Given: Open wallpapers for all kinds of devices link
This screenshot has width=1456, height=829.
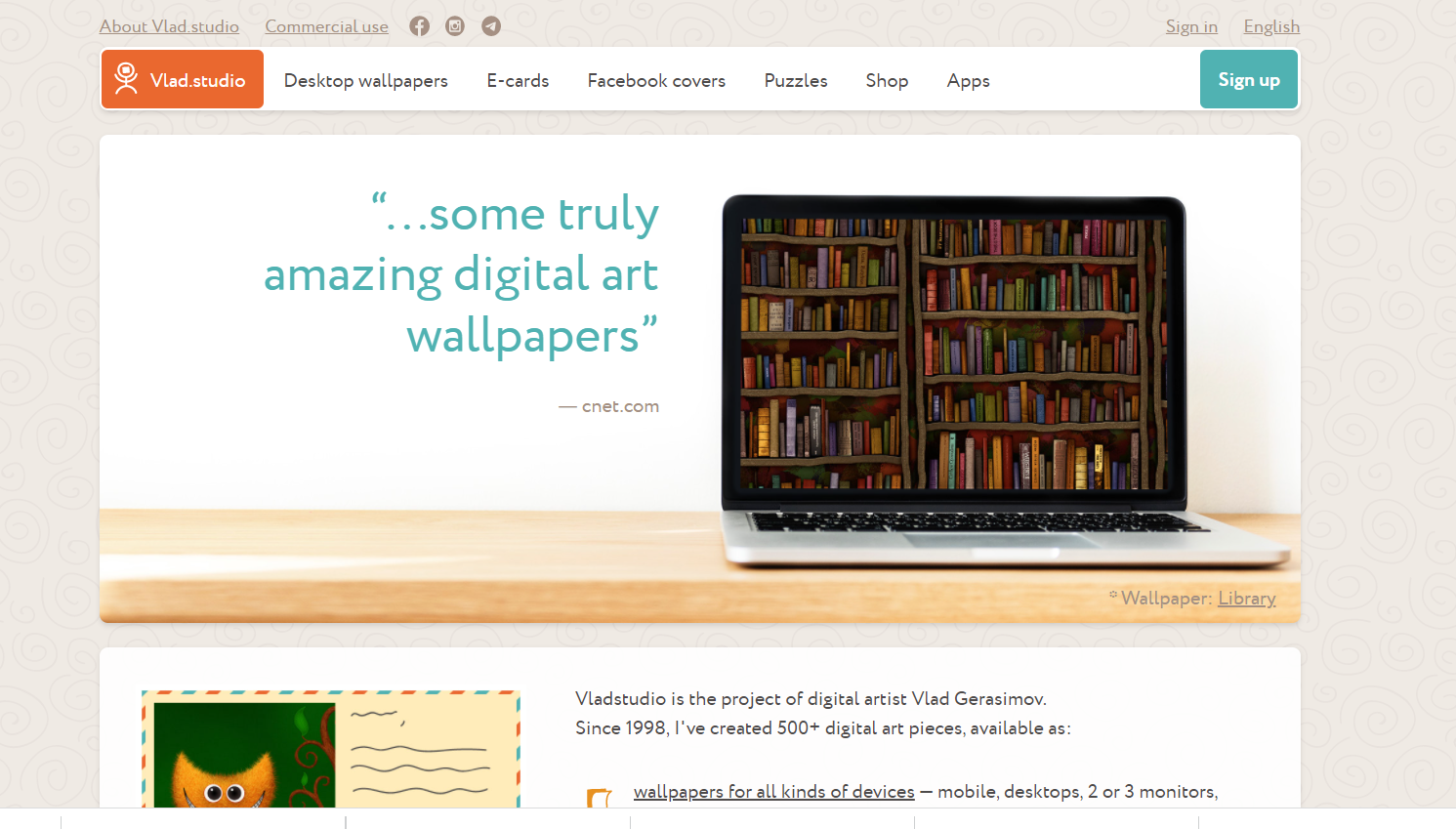Looking at the screenshot, I should click(x=774, y=791).
